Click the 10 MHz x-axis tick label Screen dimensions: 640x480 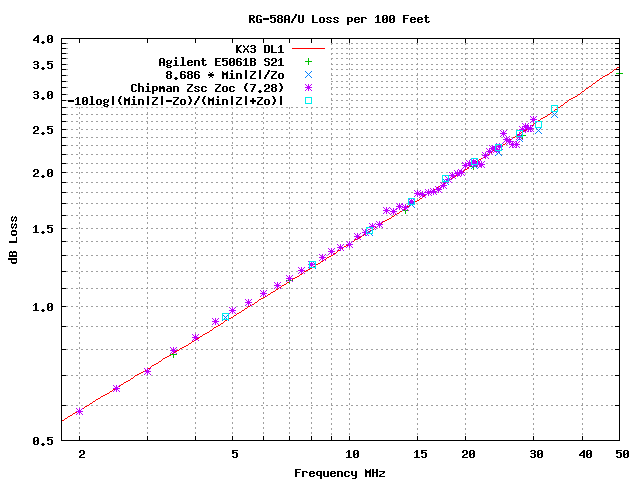click(352, 454)
